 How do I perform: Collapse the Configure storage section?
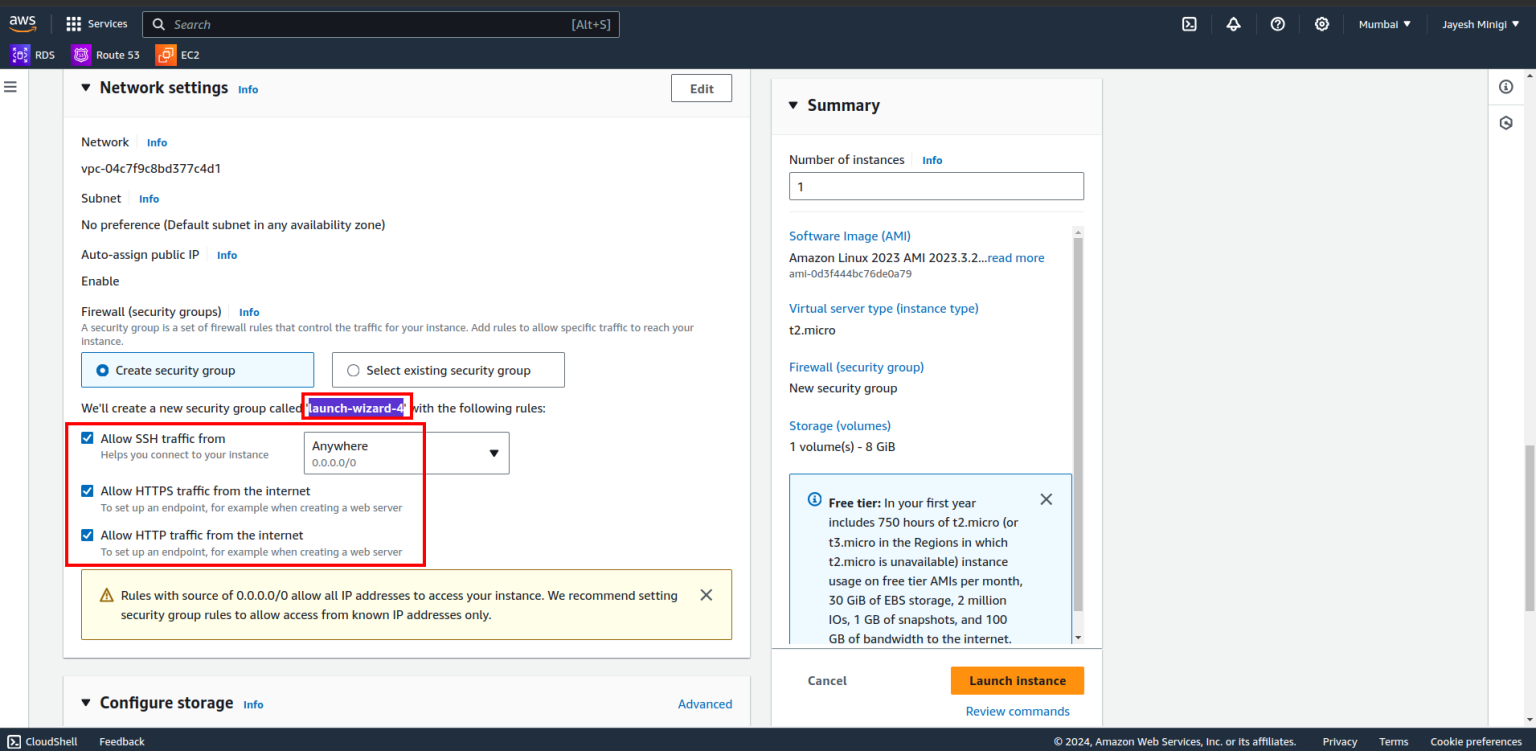(x=87, y=703)
